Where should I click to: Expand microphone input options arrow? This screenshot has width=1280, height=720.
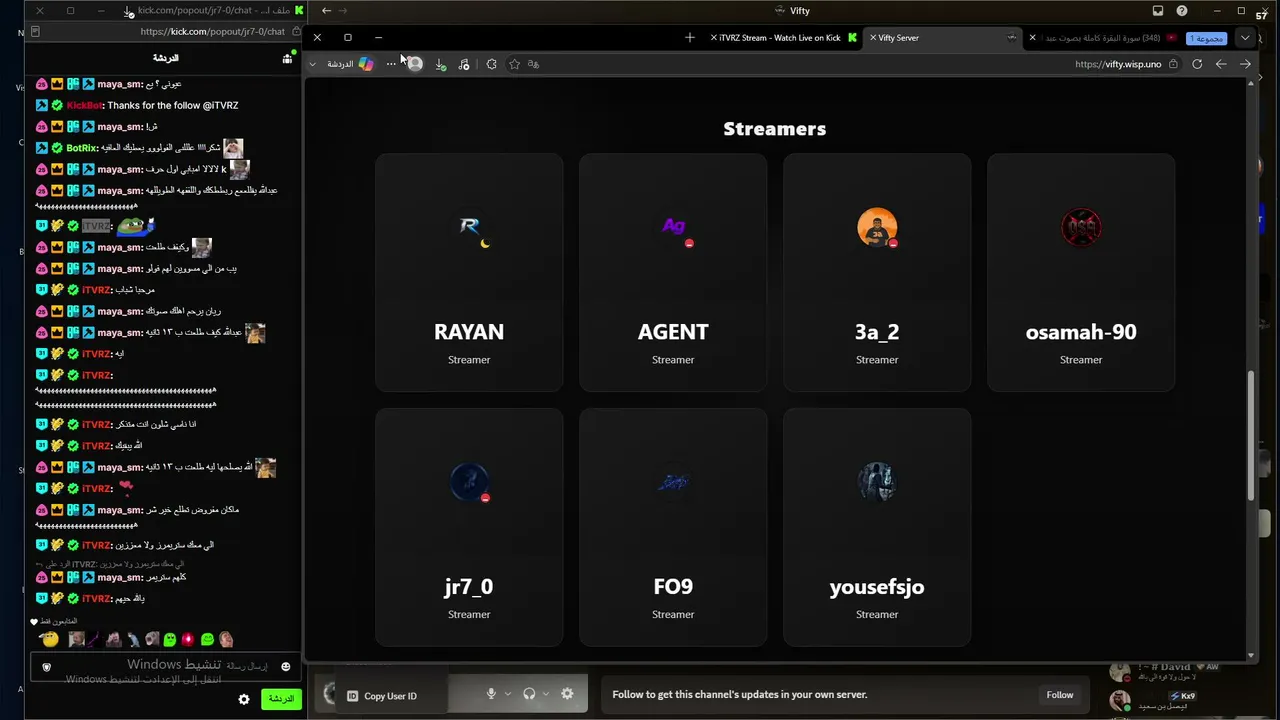point(508,694)
